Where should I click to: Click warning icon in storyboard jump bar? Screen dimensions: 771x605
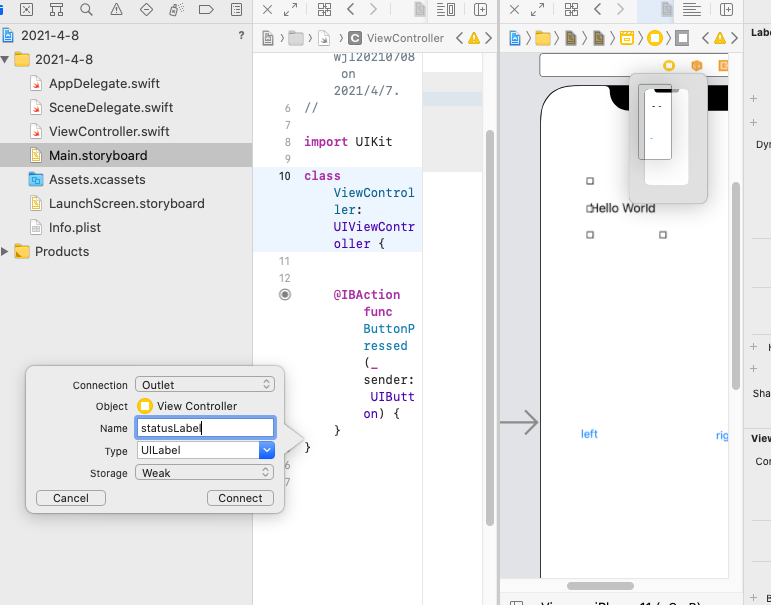click(720, 38)
